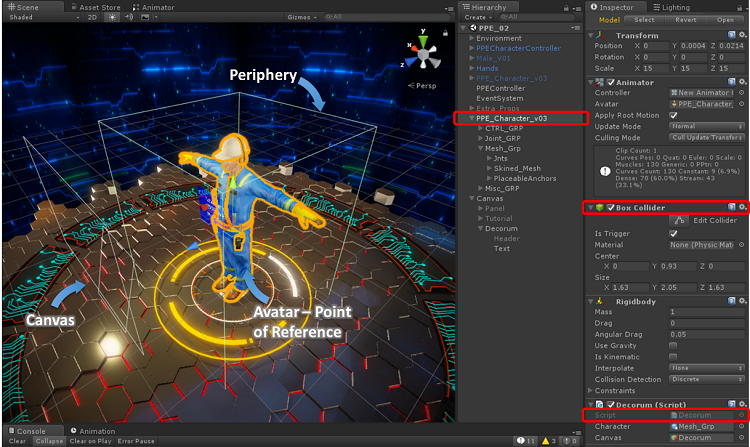
Task: Open Box Collider gear settings menu
Action: pos(742,207)
